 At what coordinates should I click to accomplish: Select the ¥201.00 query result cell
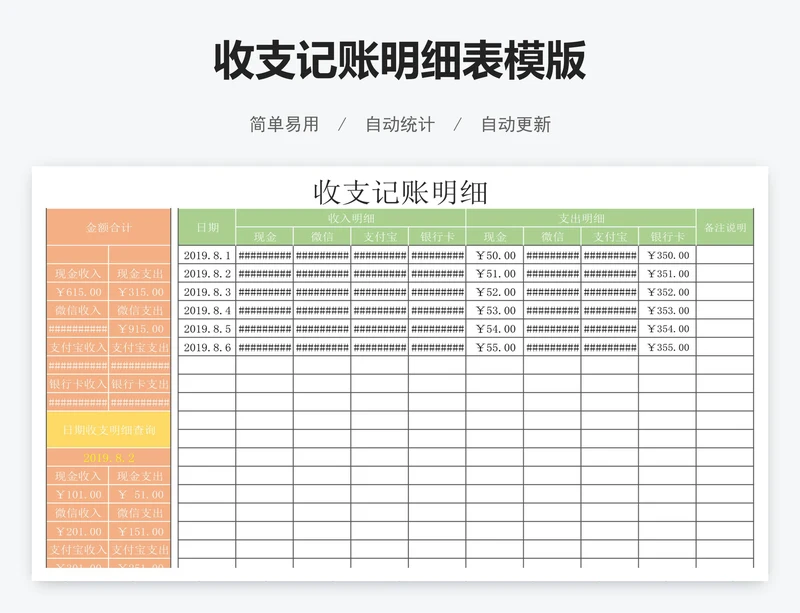[x=78, y=531]
